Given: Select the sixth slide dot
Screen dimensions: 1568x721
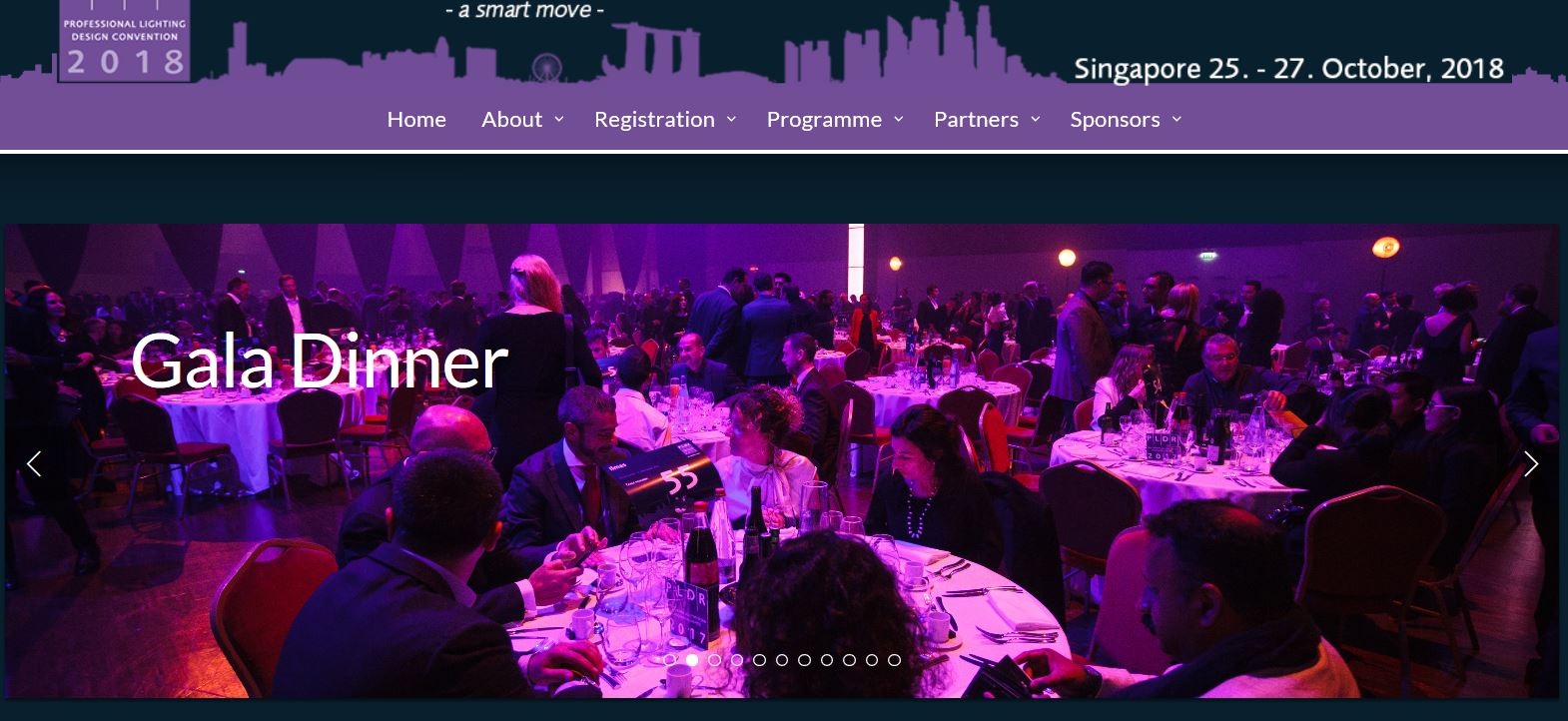Looking at the screenshot, I should [x=782, y=660].
